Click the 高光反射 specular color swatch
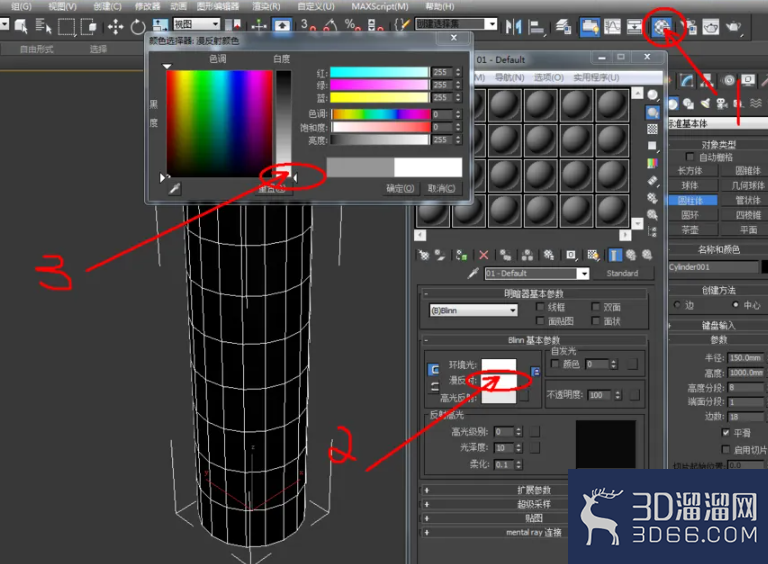This screenshot has width=768, height=564. (499, 397)
